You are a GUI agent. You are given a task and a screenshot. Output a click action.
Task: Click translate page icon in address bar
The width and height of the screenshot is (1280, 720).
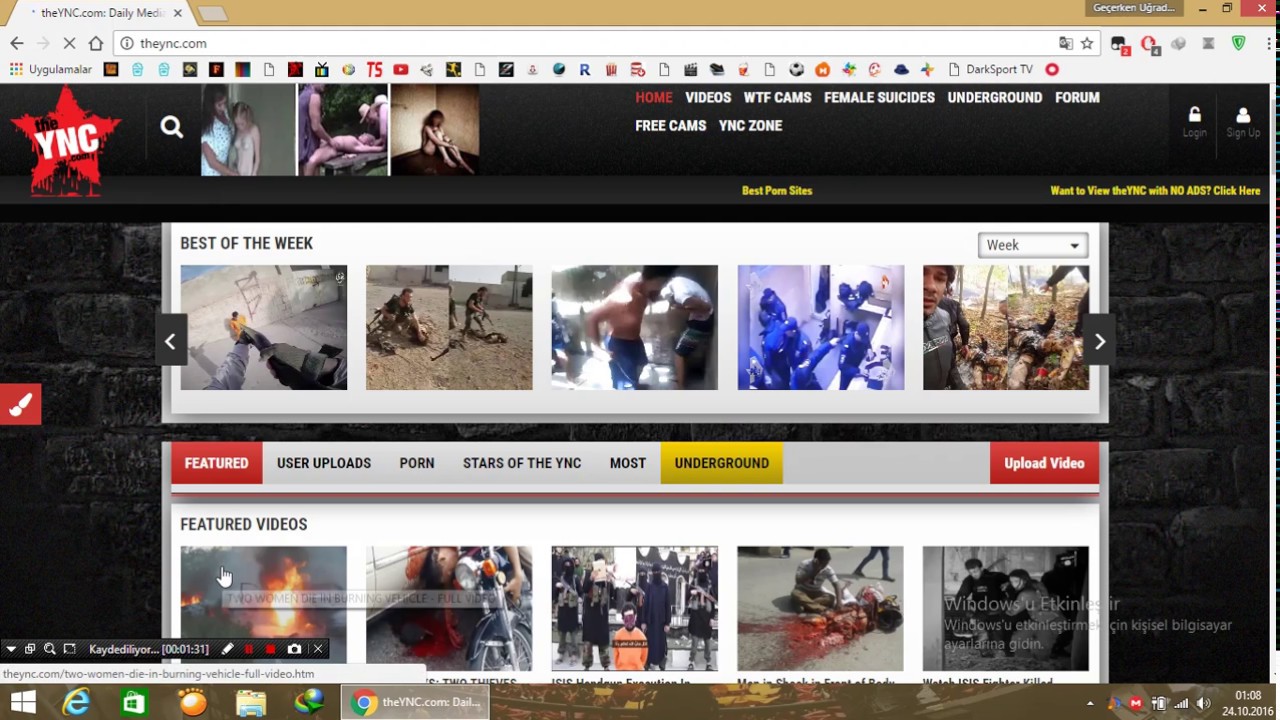point(1066,43)
